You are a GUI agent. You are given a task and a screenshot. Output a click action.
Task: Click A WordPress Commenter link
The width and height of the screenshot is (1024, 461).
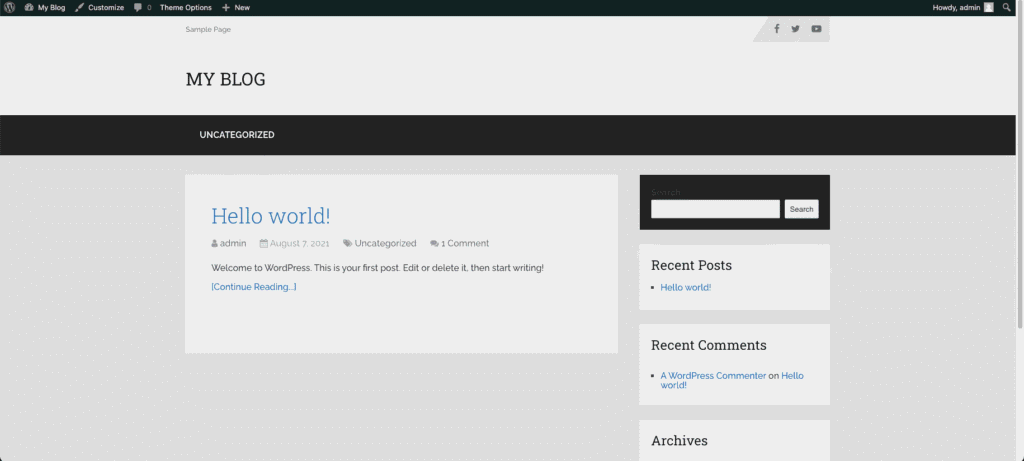(x=713, y=376)
